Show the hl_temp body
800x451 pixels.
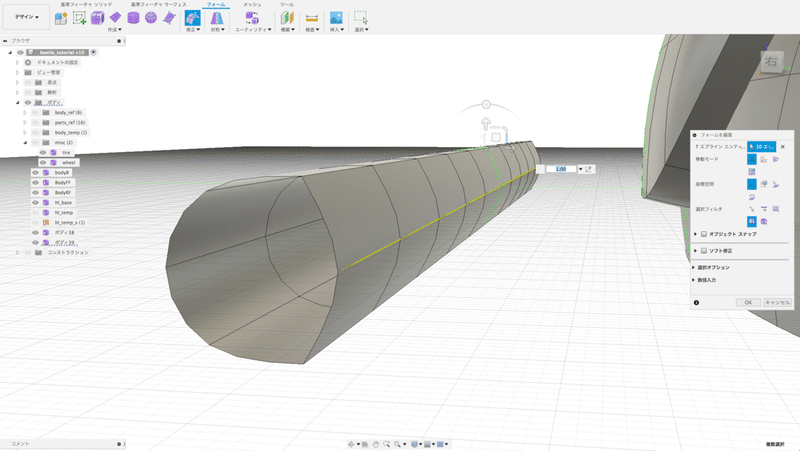coord(35,213)
